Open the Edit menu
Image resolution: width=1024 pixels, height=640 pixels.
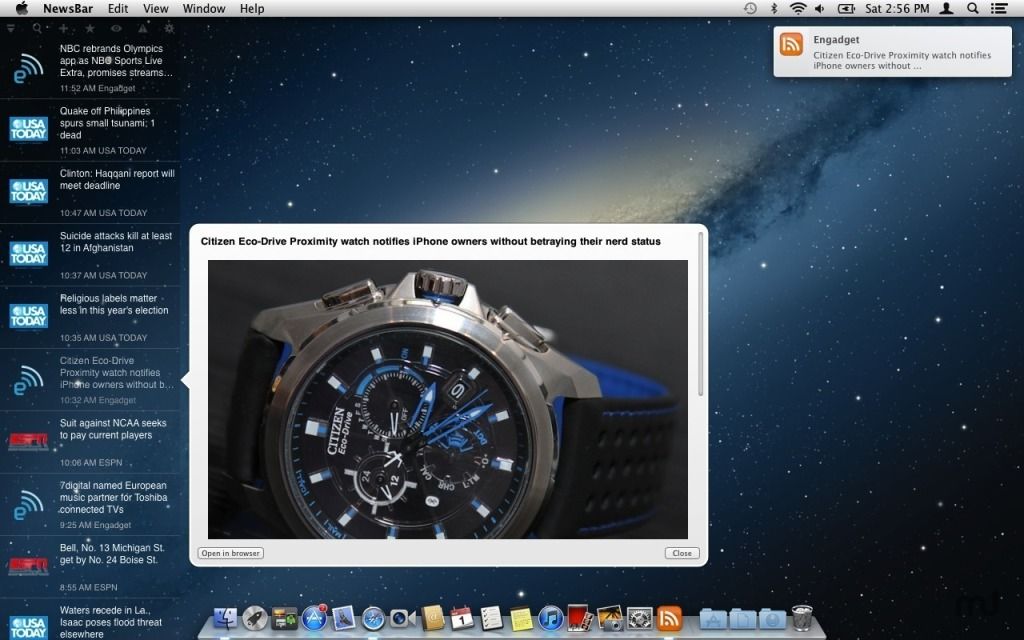pyautogui.click(x=118, y=8)
